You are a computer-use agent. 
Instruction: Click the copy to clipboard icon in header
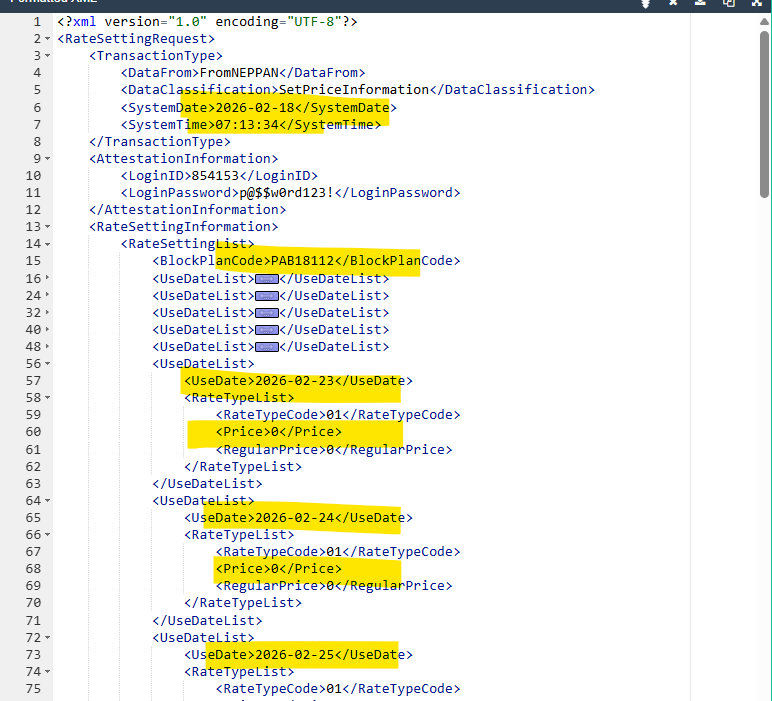click(x=729, y=2)
